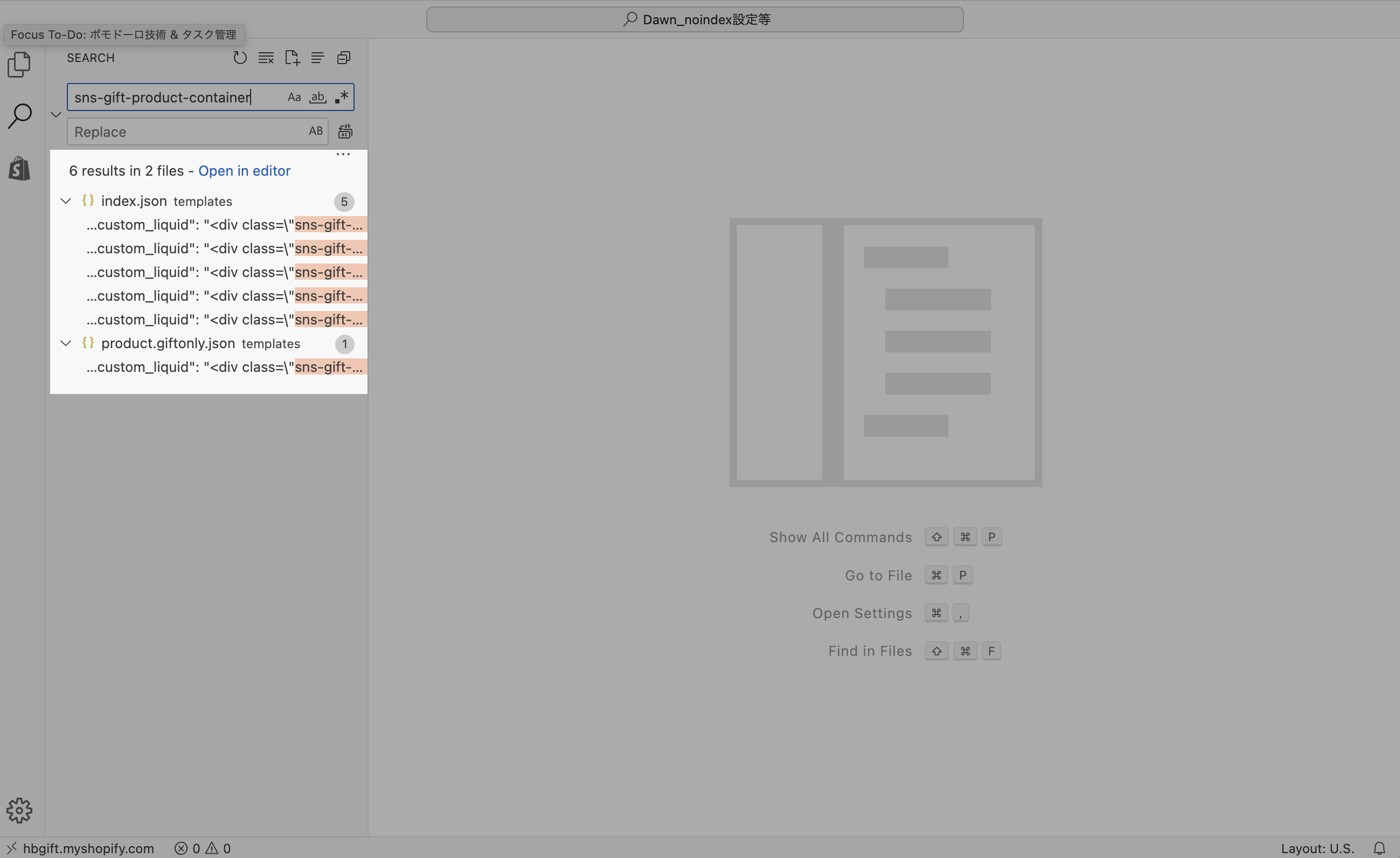Collapse the Replace field with chevron
Screen dimensions: 1400x858
56,115
